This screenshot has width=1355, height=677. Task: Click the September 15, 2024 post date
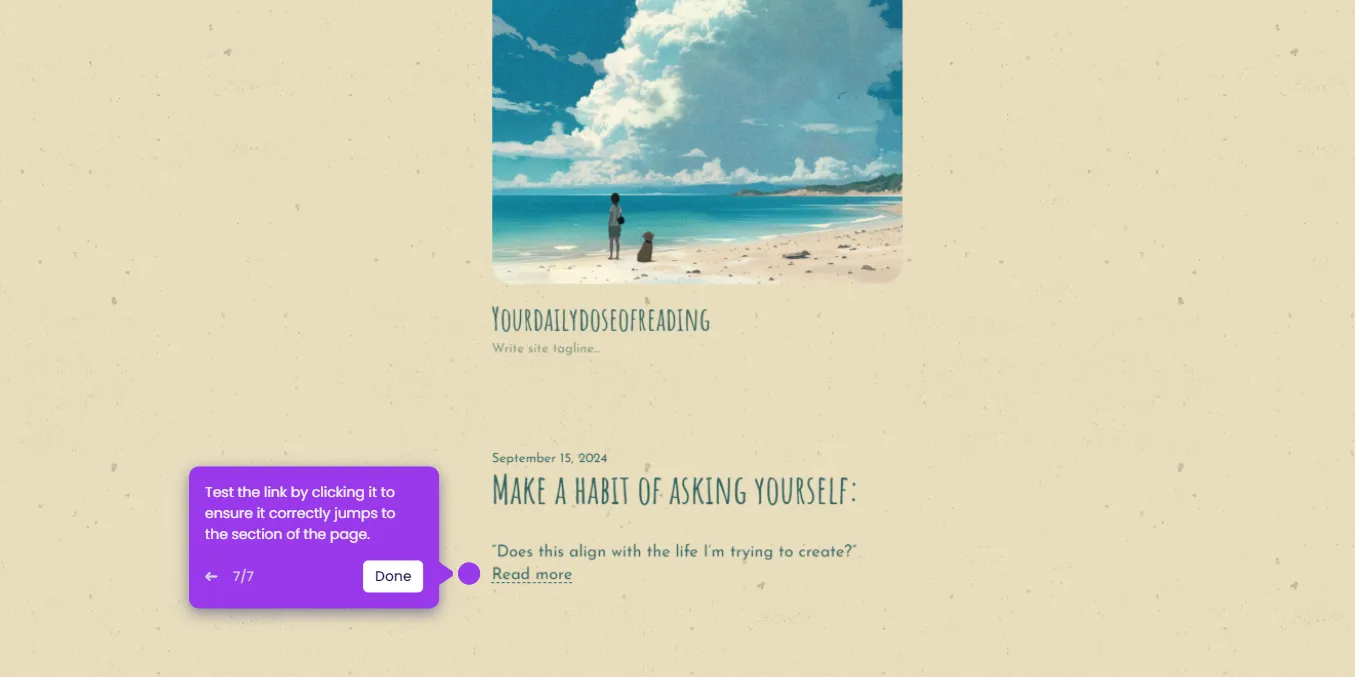(549, 458)
